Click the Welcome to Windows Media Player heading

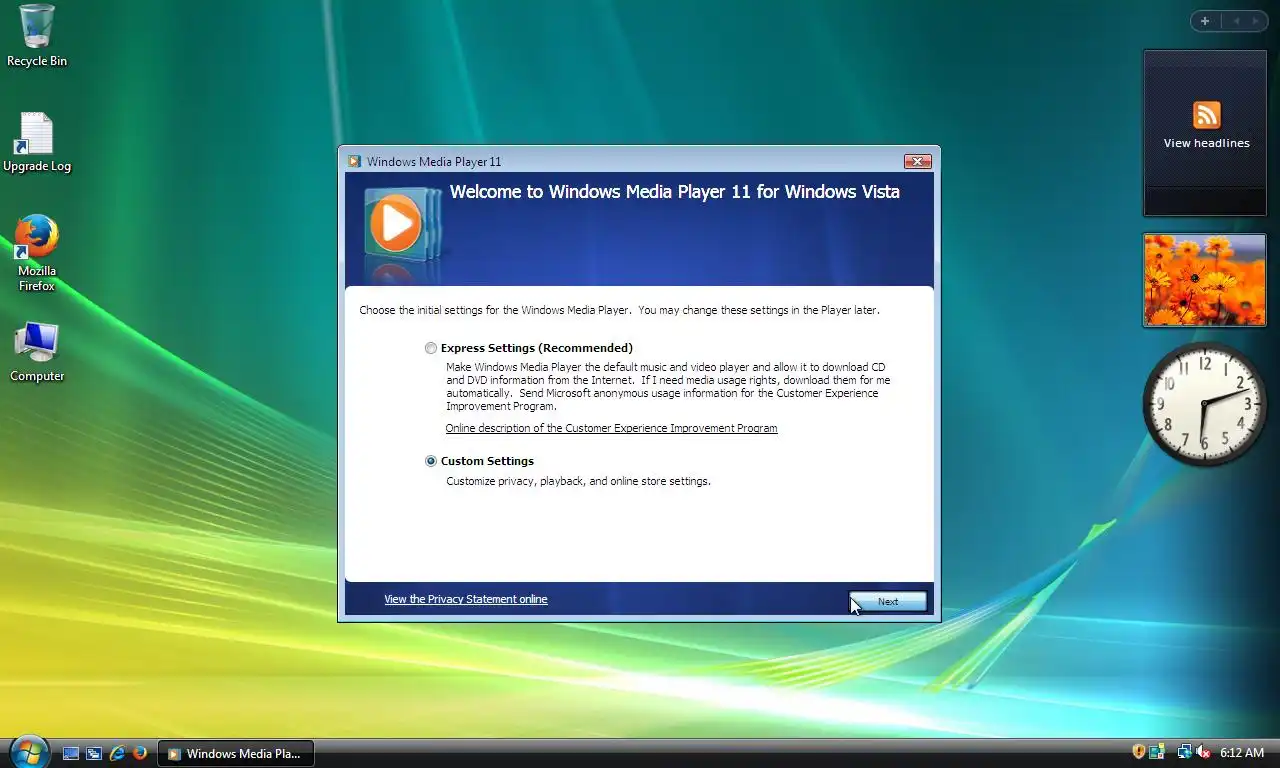click(675, 191)
